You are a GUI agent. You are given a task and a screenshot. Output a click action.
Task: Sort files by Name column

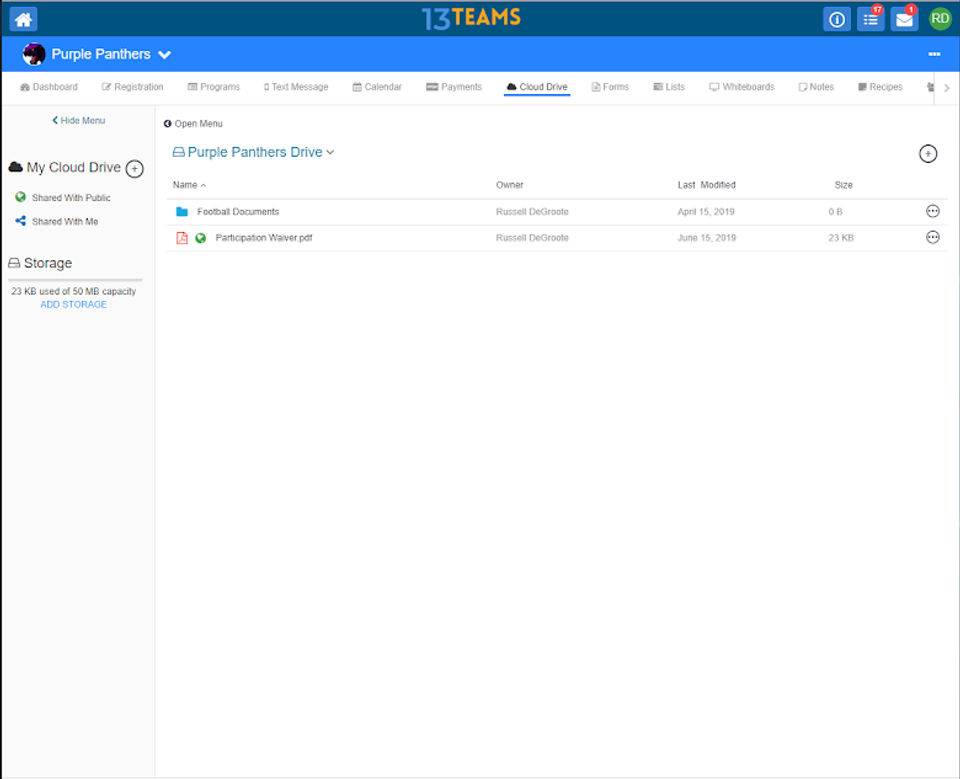pyautogui.click(x=189, y=185)
